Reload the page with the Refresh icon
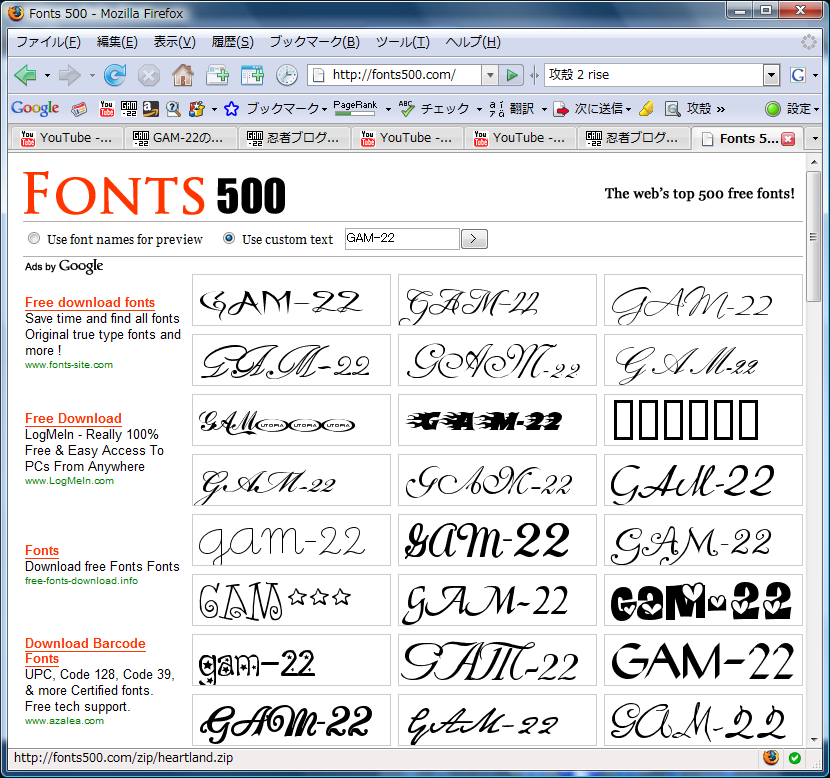830x778 pixels. [115, 75]
